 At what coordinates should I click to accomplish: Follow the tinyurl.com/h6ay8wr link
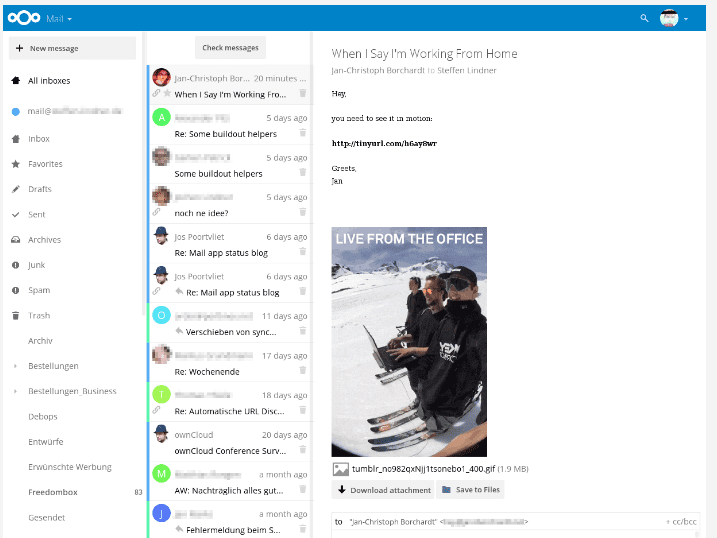pyautogui.click(x=384, y=144)
